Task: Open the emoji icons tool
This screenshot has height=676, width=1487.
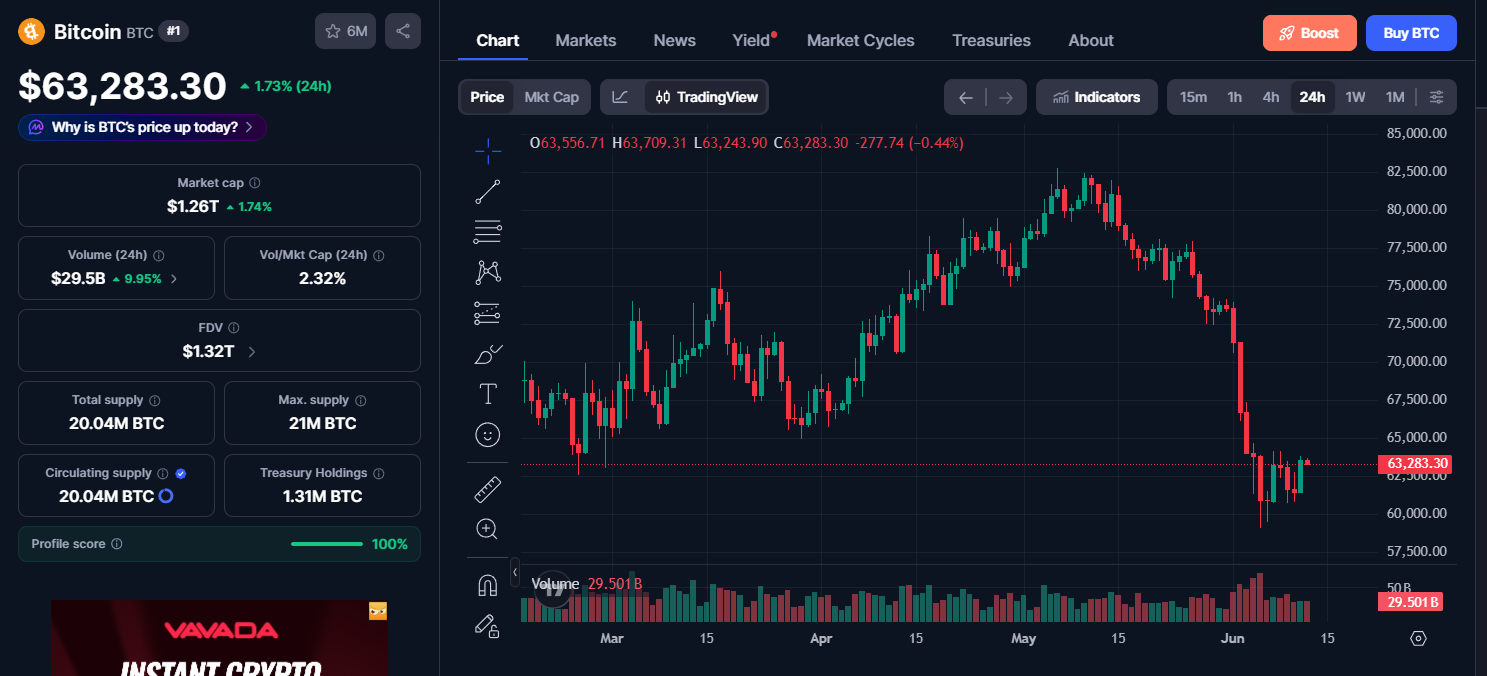Action: point(488,435)
